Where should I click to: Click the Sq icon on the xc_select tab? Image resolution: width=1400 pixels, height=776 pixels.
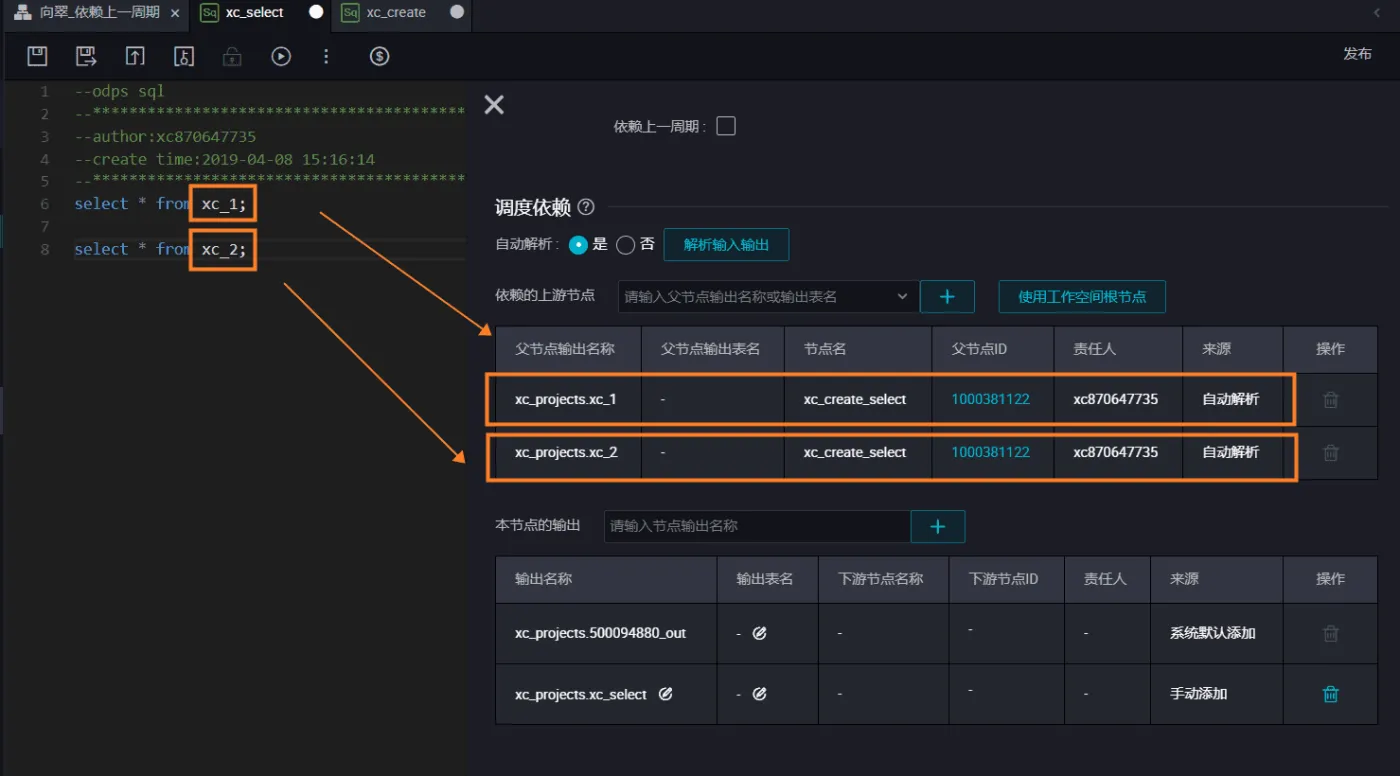(x=209, y=13)
